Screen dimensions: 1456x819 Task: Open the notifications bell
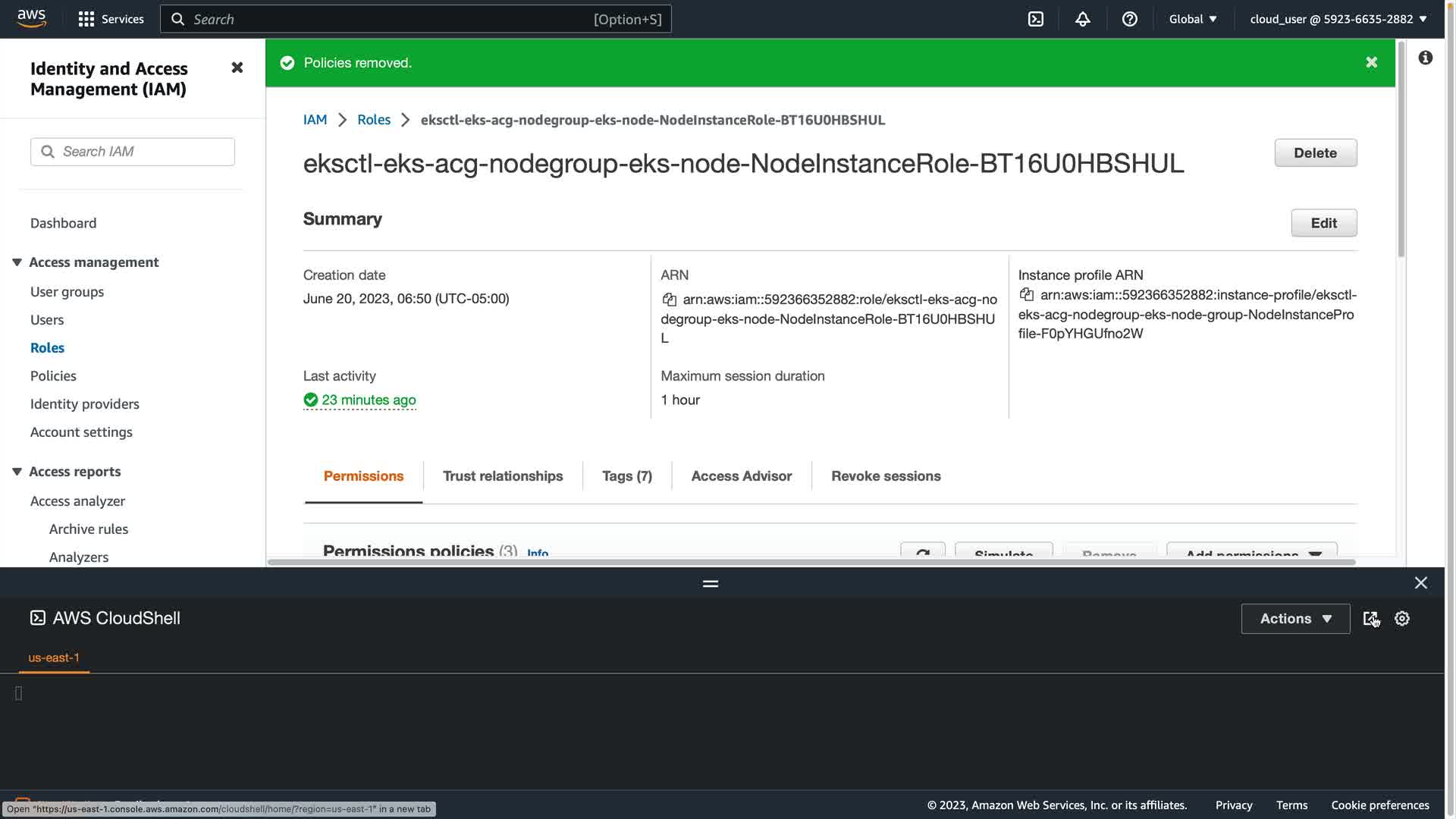(1083, 19)
